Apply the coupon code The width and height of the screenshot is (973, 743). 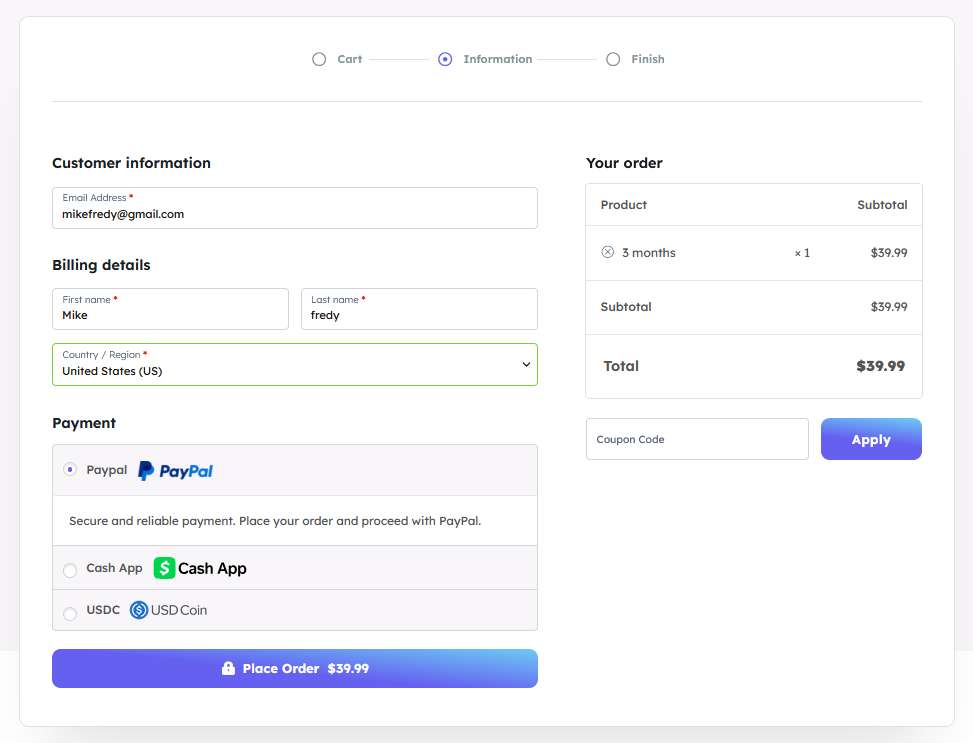871,440
